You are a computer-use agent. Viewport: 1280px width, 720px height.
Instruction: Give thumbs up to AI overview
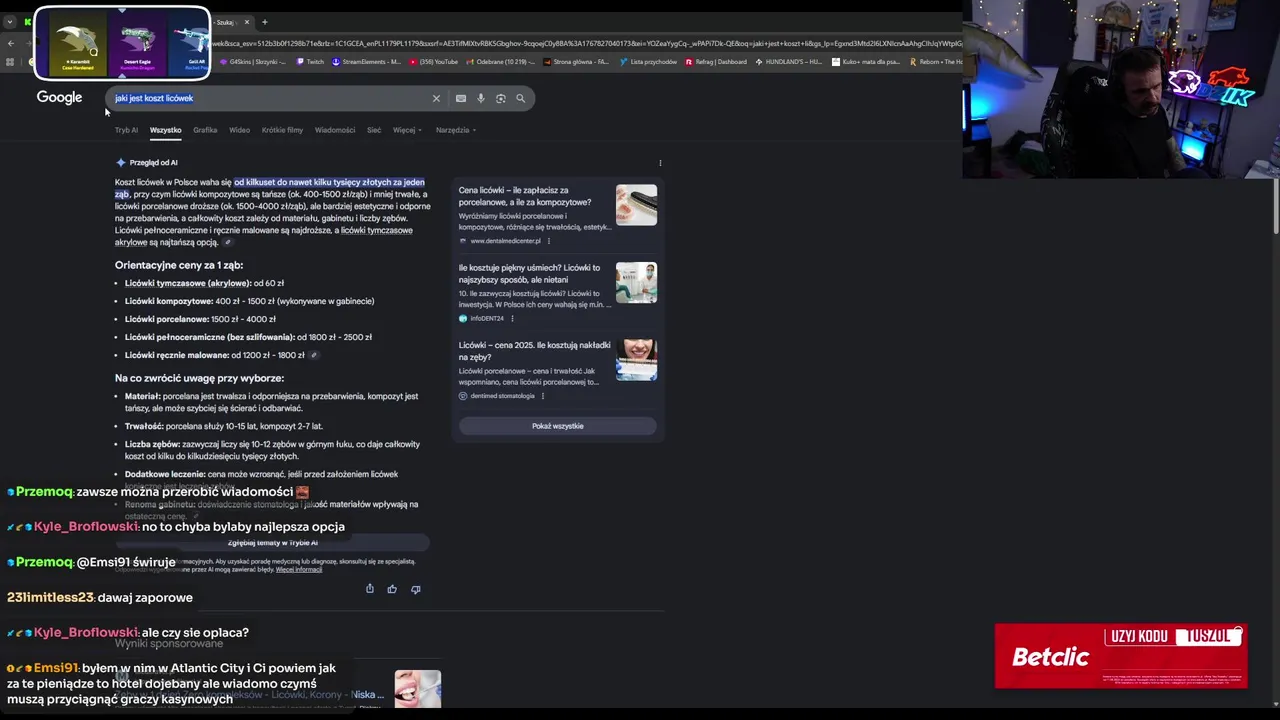coord(392,589)
